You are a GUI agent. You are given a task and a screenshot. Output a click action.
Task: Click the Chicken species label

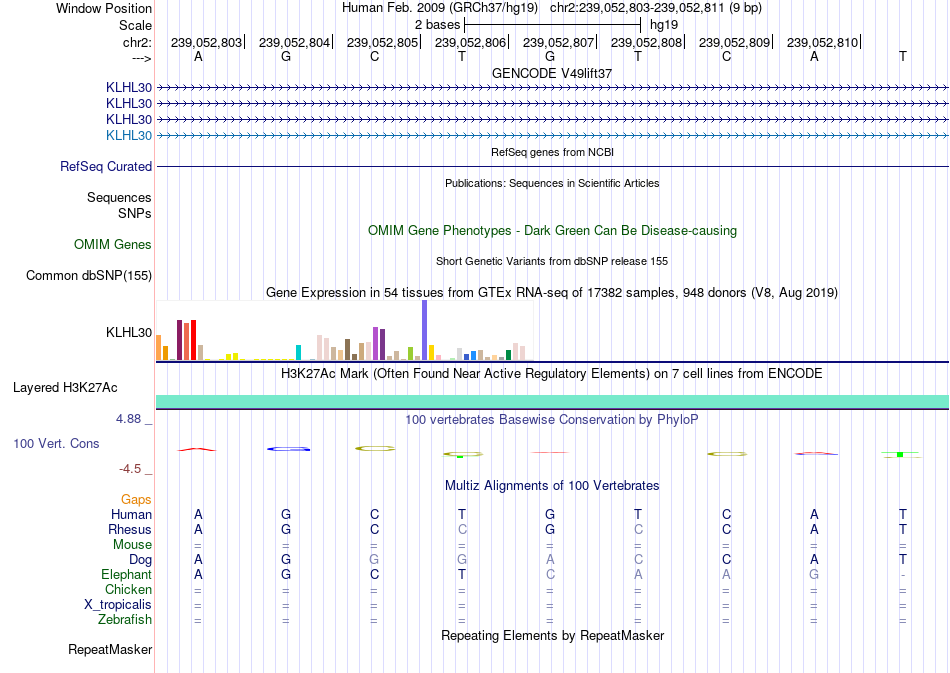click(128, 589)
